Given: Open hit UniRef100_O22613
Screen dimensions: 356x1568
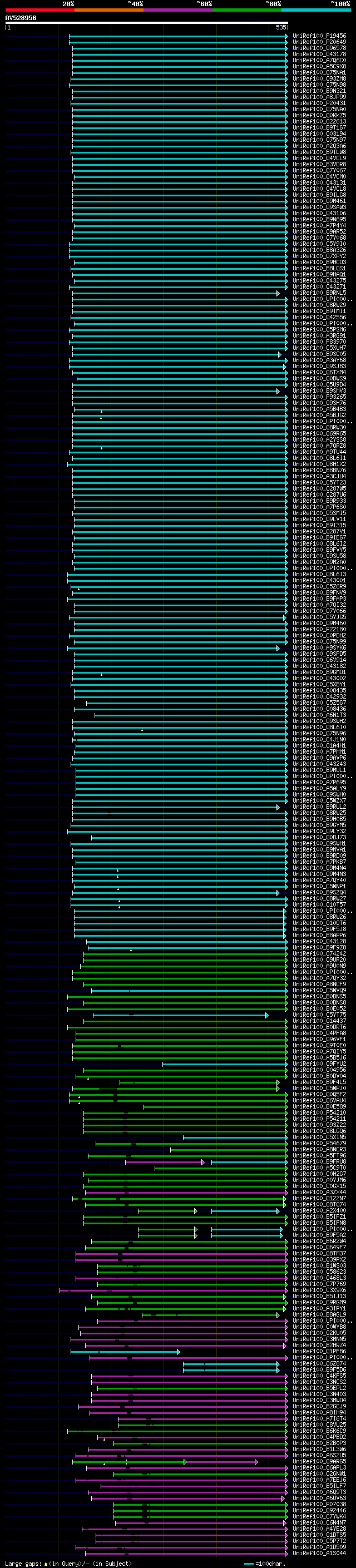Looking at the screenshot, I should (x=319, y=122).
